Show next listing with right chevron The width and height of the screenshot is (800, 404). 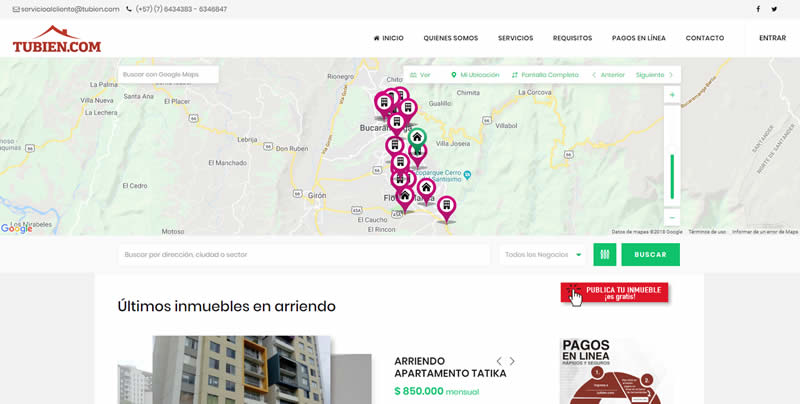tap(512, 361)
